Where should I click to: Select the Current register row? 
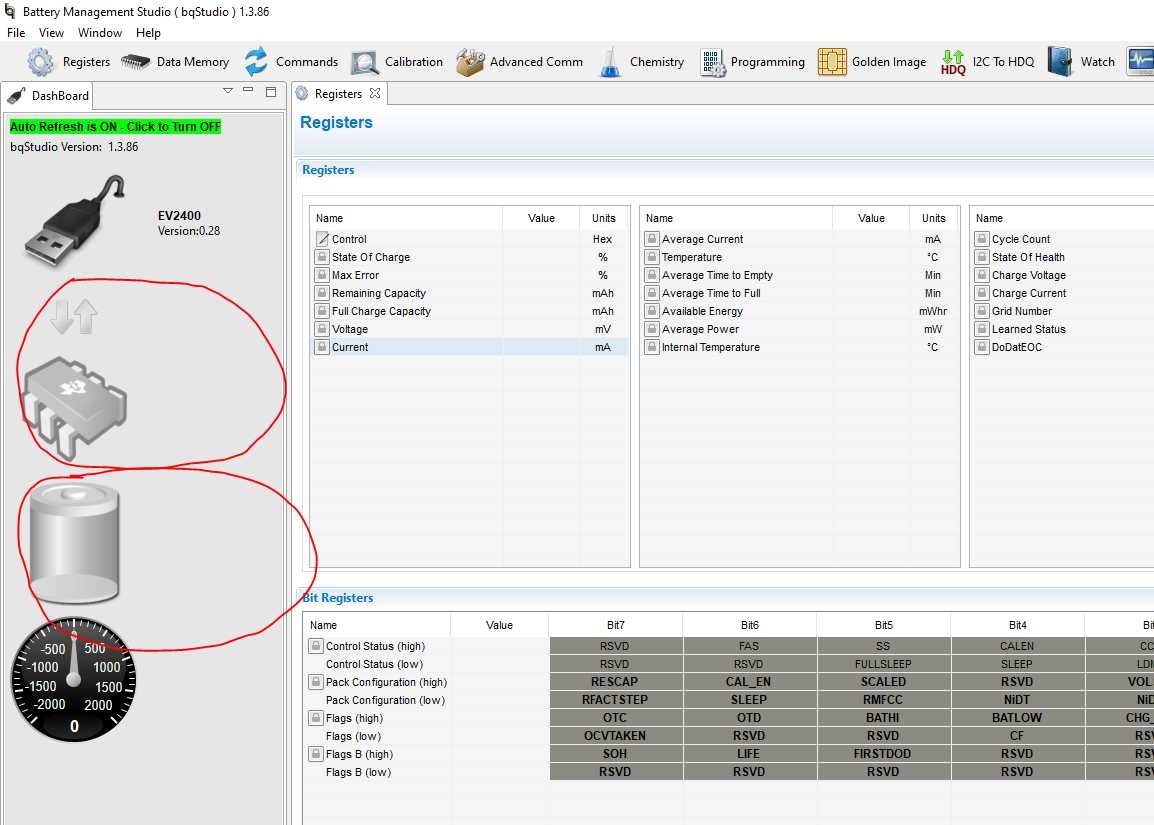470,347
